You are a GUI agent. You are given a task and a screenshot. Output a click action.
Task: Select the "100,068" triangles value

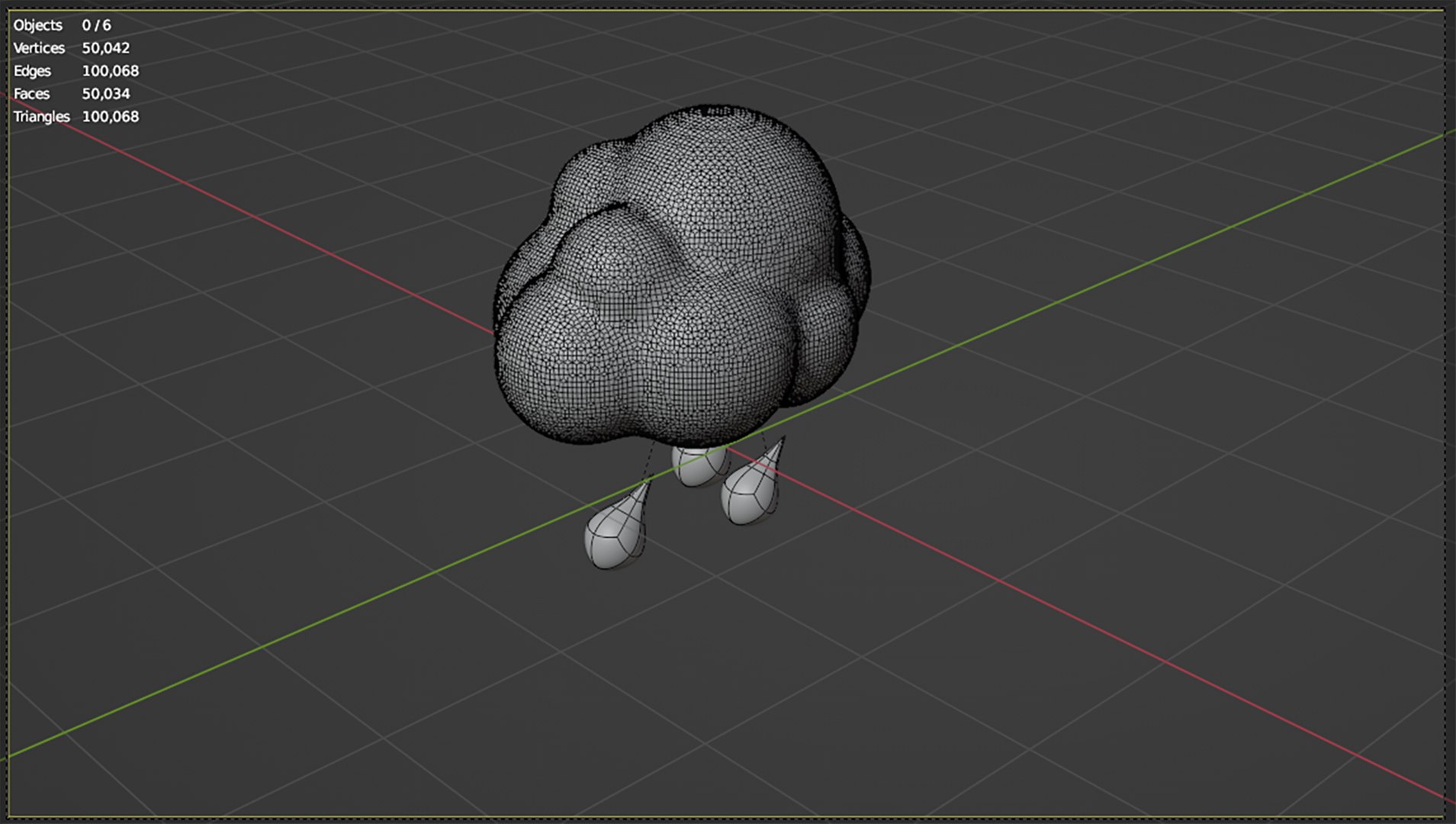click(111, 117)
